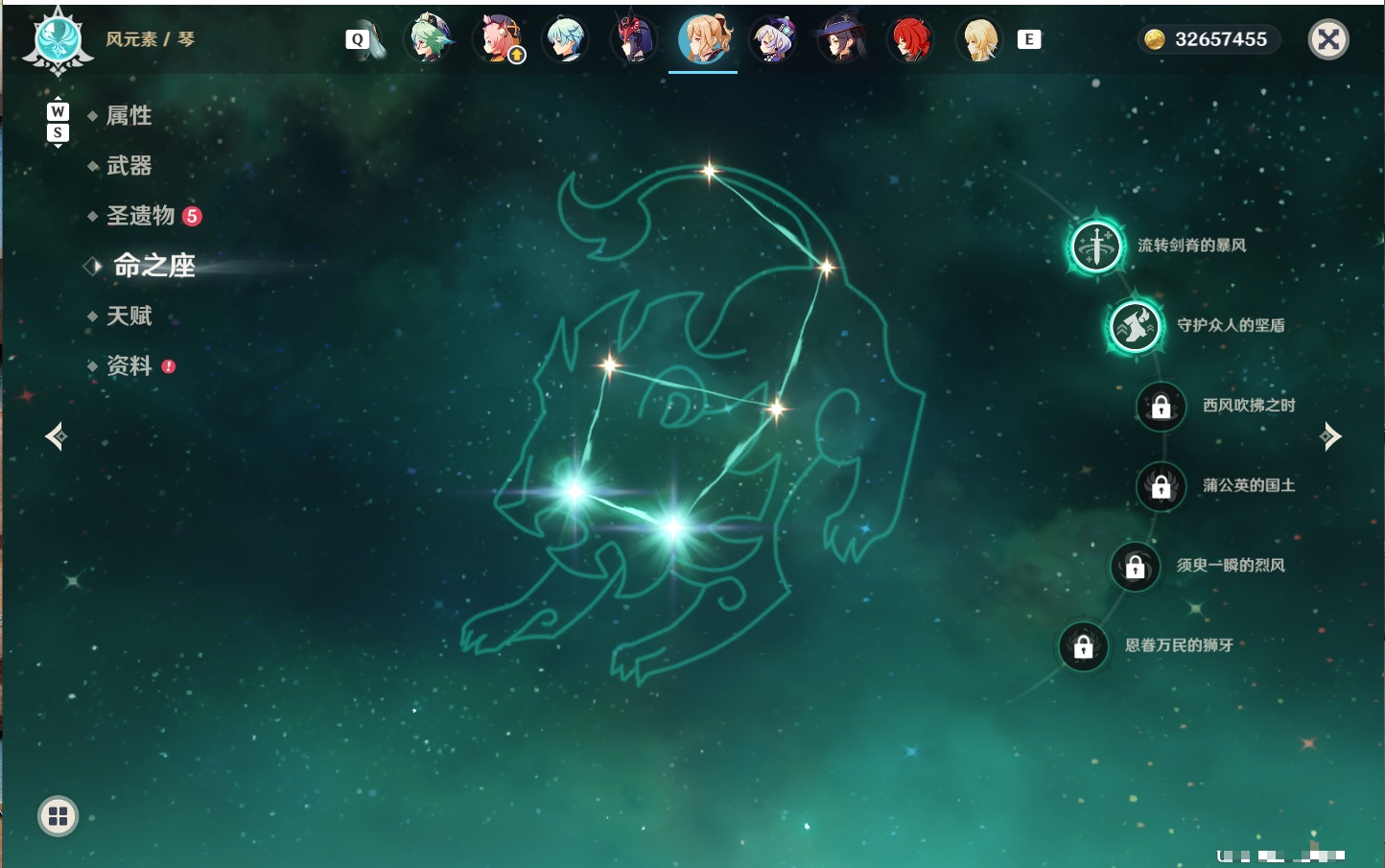The width and height of the screenshot is (1385, 868).
Task: Go to previous character with left arrow
Action: (x=57, y=436)
